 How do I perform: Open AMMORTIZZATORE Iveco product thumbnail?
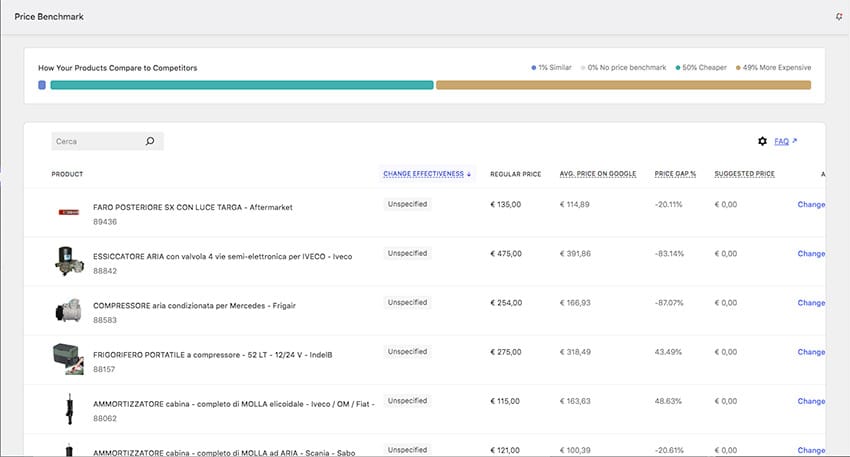69,409
